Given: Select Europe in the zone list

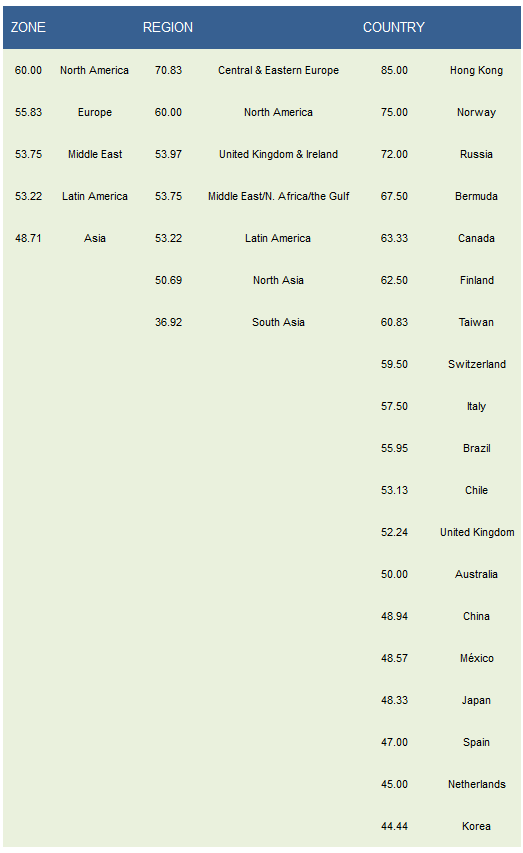Looking at the screenshot, I should 95,112.
